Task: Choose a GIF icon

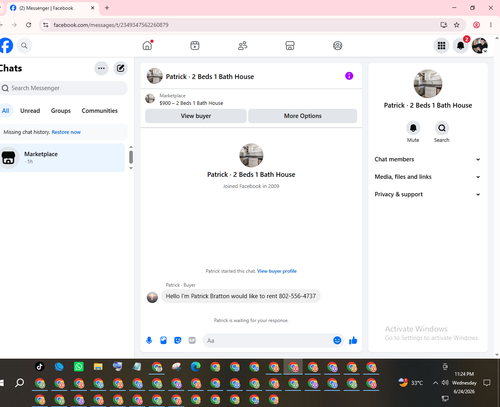Action: pyautogui.click(x=192, y=340)
